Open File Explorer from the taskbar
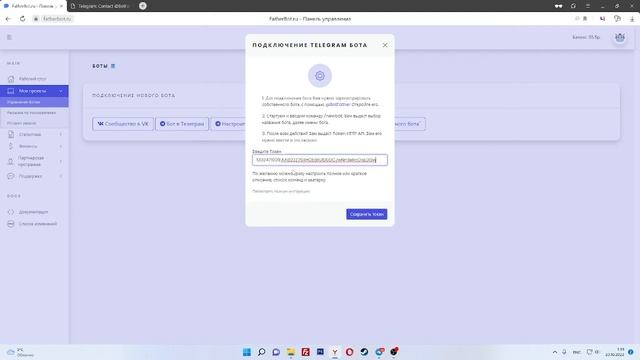Image resolution: width=640 pixels, height=360 pixels. click(x=291, y=352)
